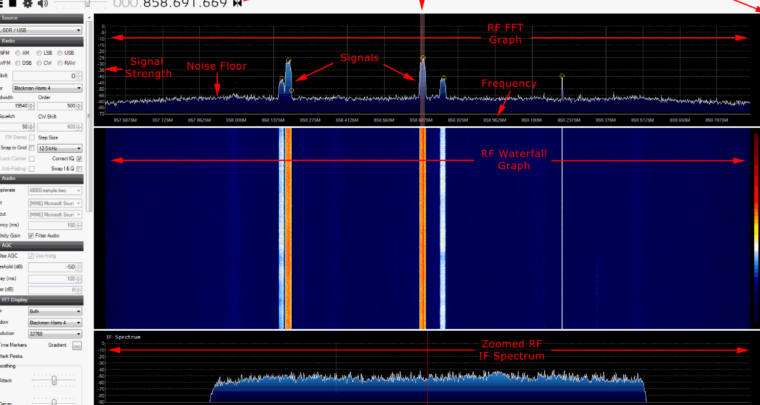Image resolution: width=760 pixels, height=405 pixels.
Task: Select the USB demodulation mode
Action: click(69, 53)
